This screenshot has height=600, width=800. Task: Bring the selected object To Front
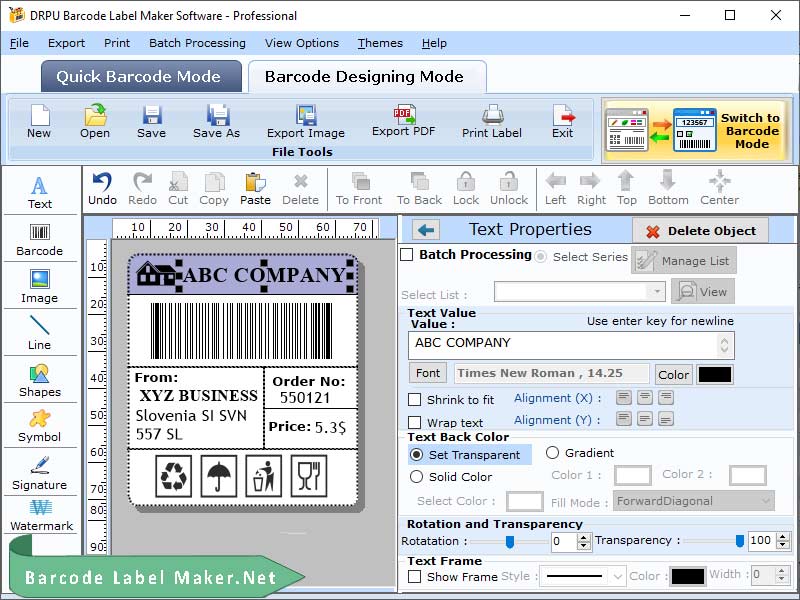click(358, 188)
